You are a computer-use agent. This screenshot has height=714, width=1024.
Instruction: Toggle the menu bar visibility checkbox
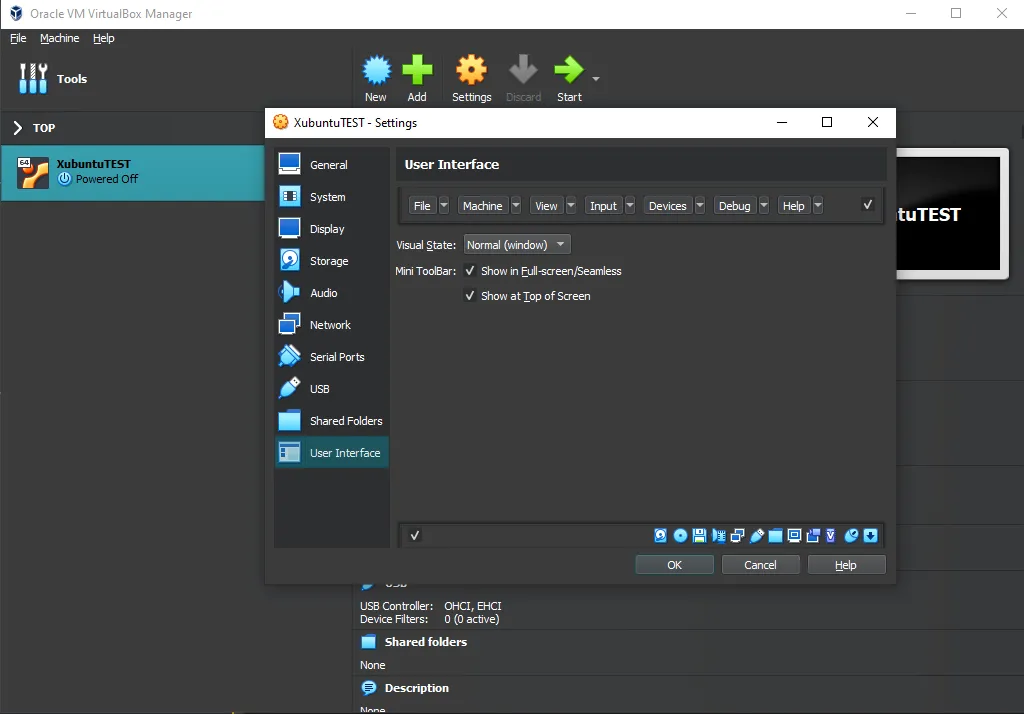(866, 205)
